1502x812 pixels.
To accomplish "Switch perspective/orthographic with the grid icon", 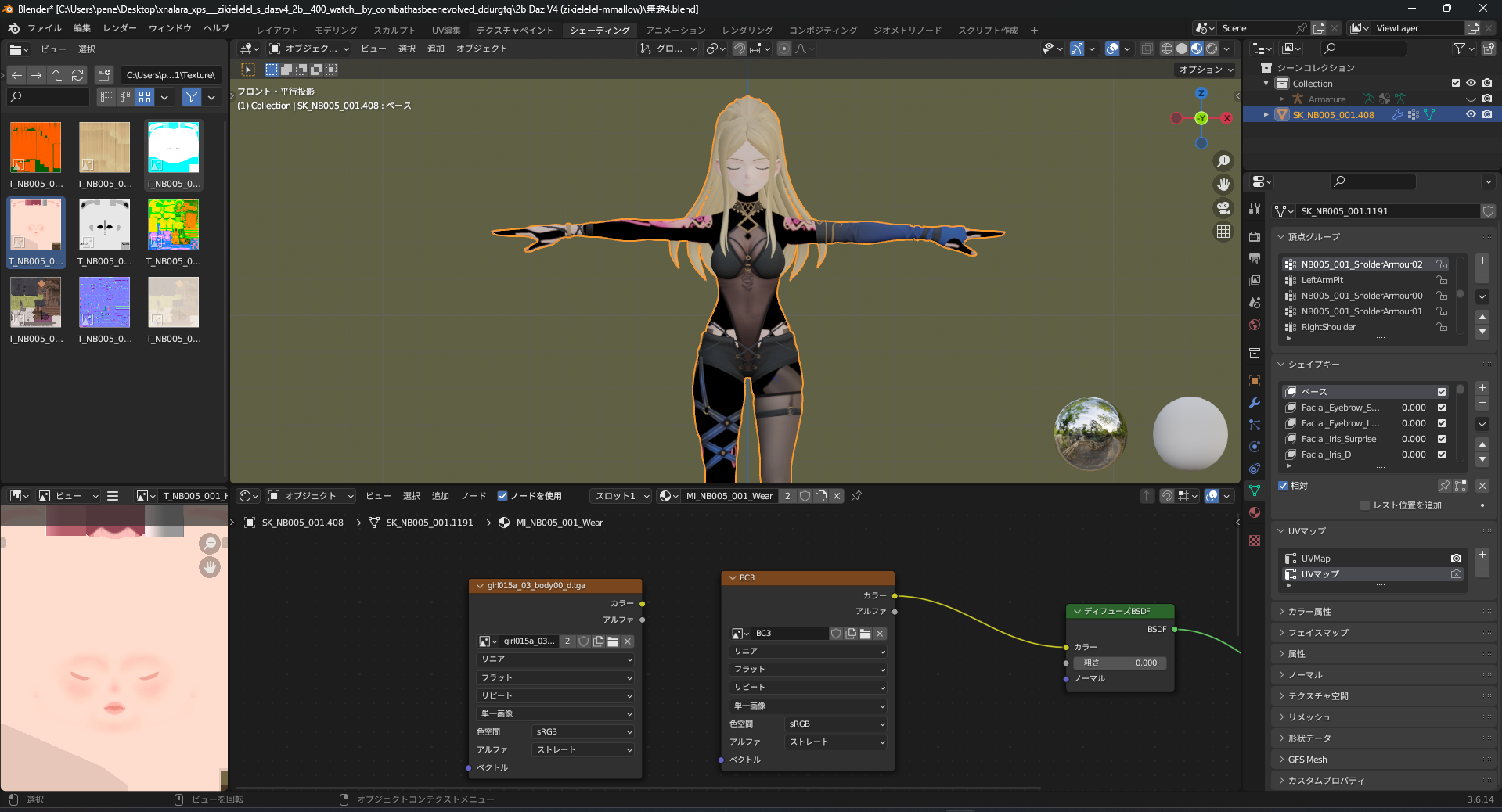I will [1223, 232].
